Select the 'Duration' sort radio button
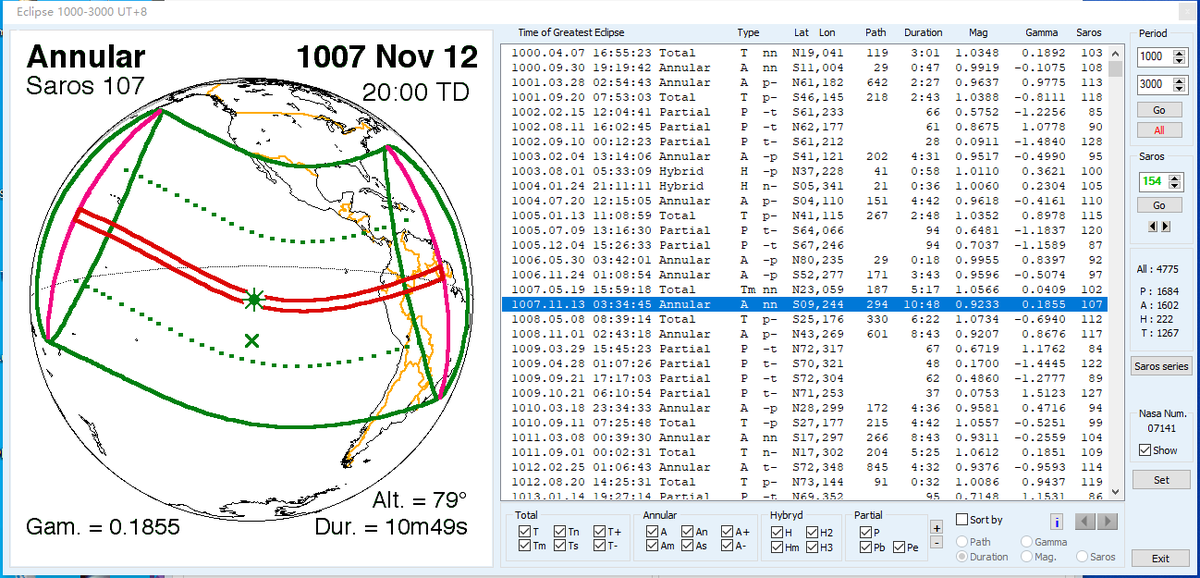 pyautogui.click(x=962, y=556)
